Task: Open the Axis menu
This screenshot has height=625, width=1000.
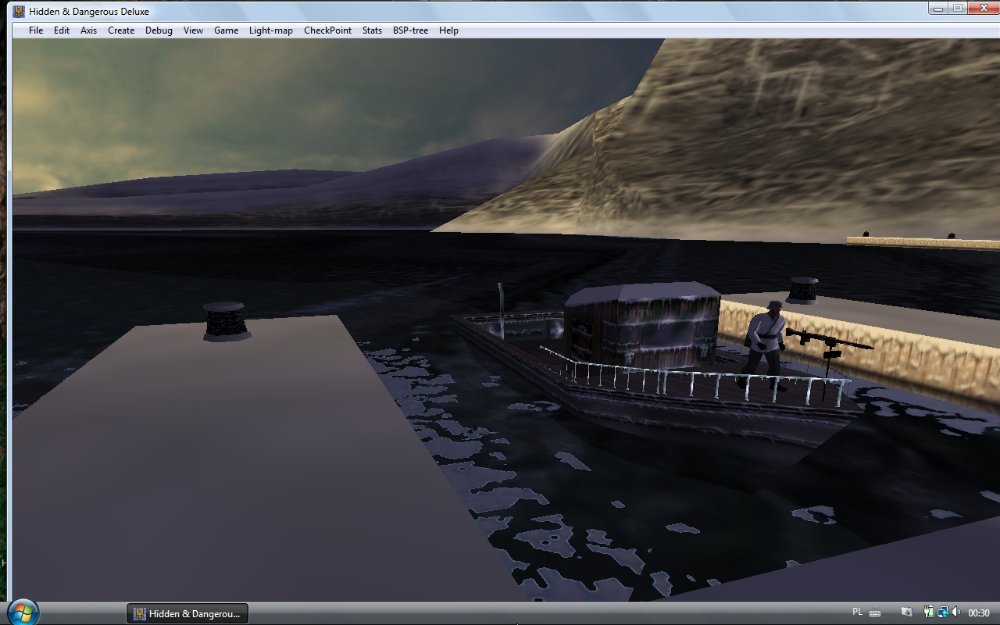Action: pyautogui.click(x=89, y=31)
